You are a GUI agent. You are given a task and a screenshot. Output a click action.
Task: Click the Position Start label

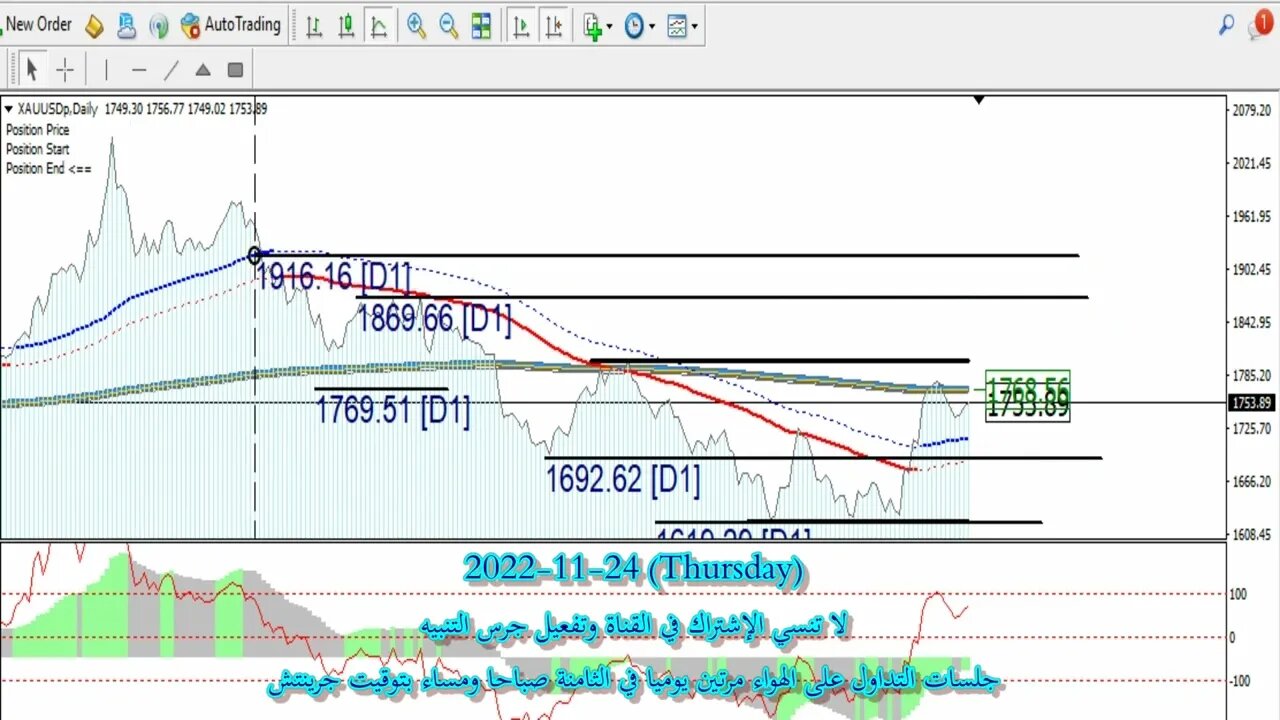pyautogui.click(x=37, y=149)
